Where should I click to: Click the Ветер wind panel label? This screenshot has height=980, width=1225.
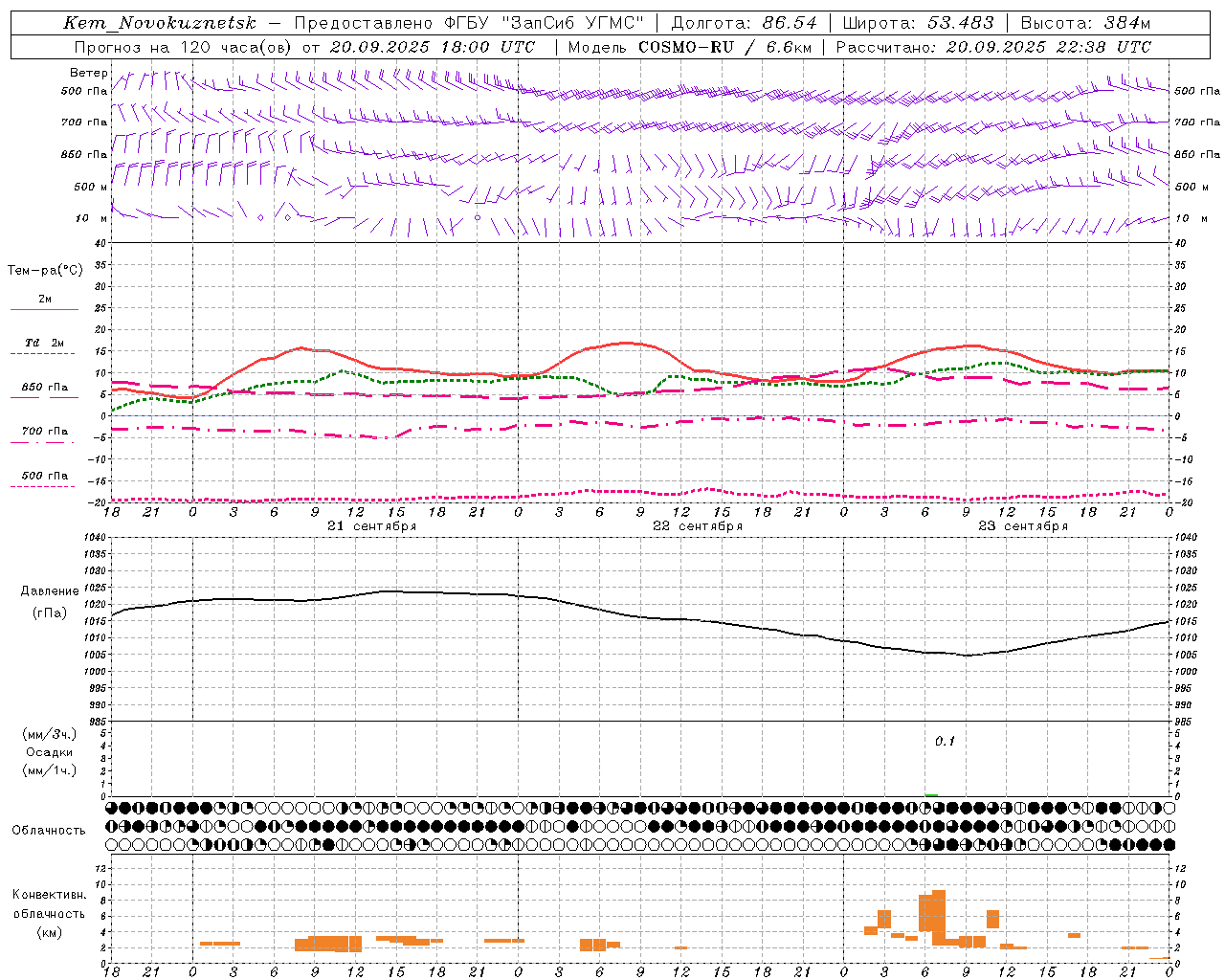[89, 73]
